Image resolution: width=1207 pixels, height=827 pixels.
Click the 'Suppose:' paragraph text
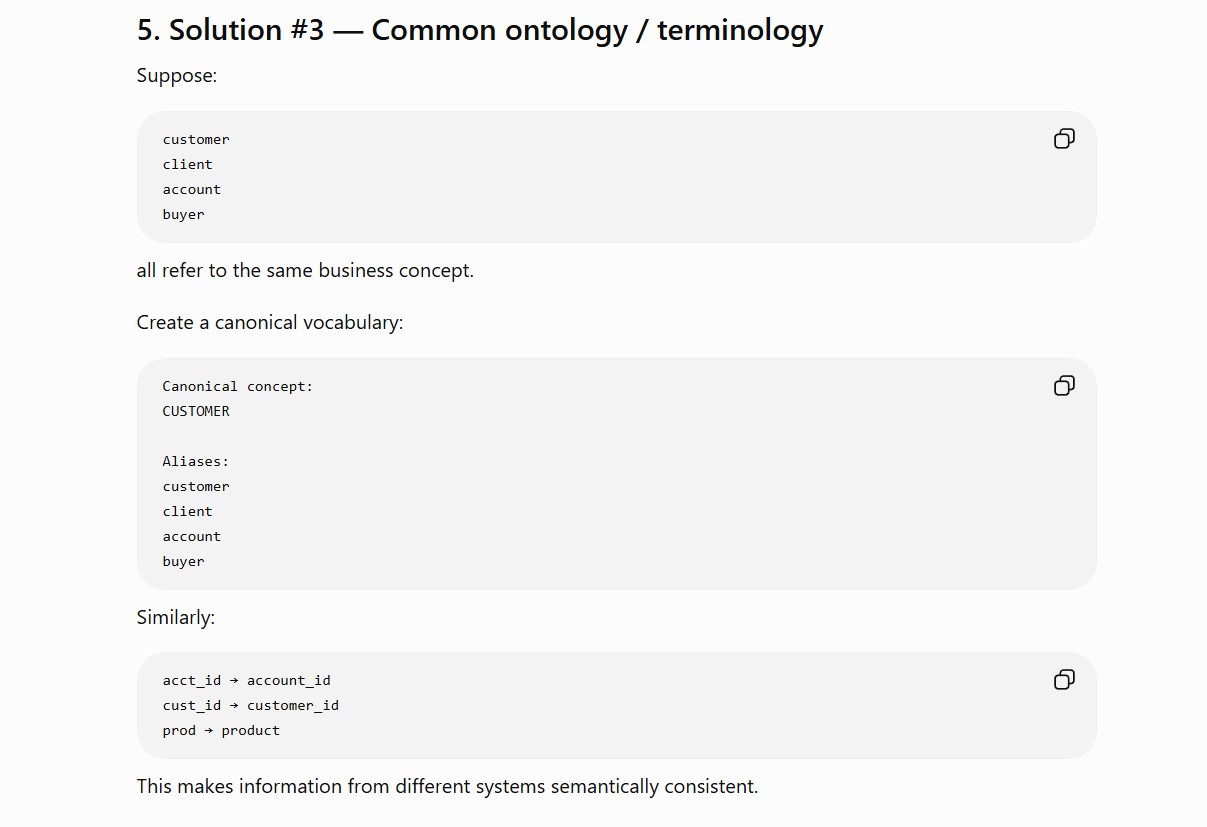point(177,76)
